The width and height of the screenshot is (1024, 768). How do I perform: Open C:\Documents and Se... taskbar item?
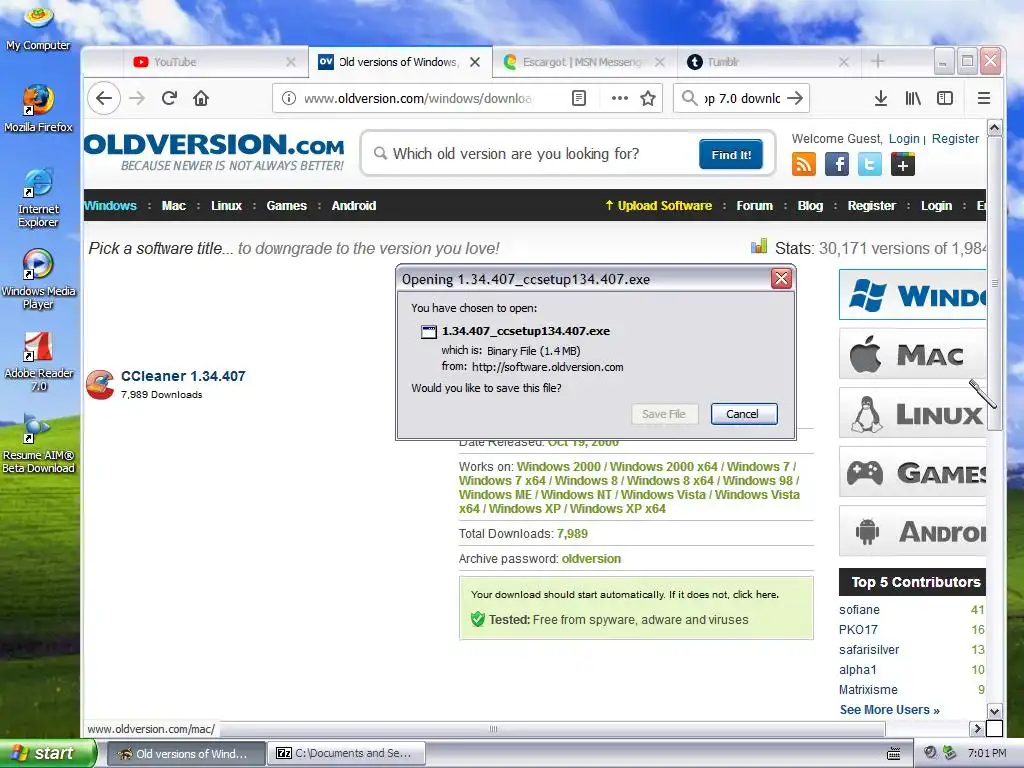point(347,753)
